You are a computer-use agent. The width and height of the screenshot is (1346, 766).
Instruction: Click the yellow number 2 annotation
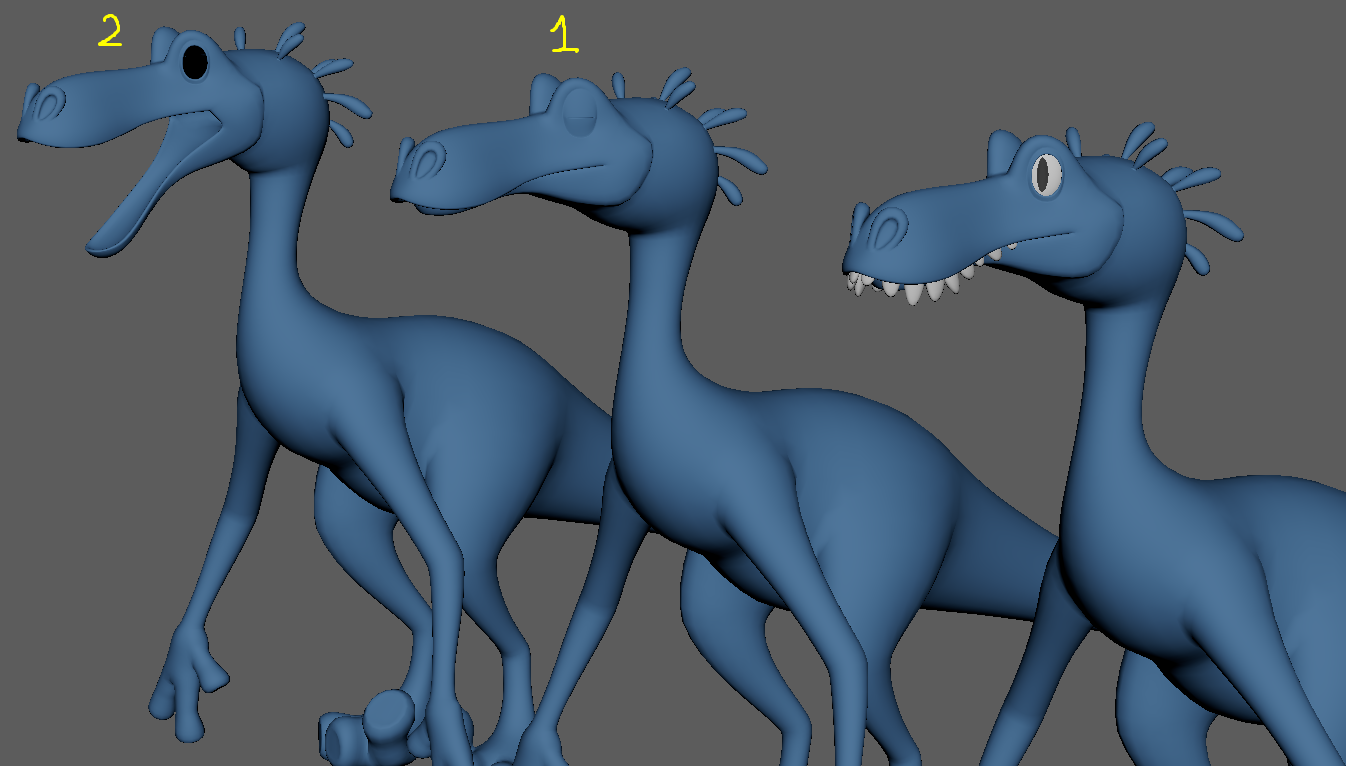[x=110, y=32]
